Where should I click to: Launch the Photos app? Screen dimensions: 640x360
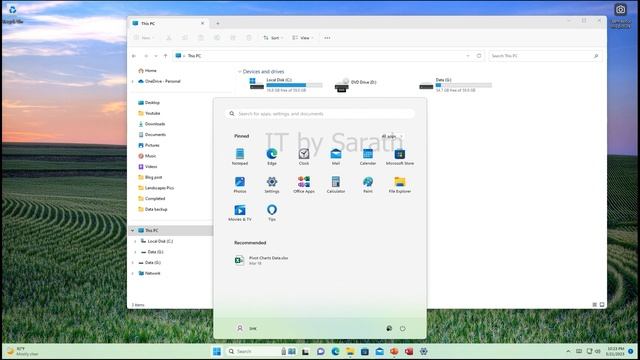[240, 185]
